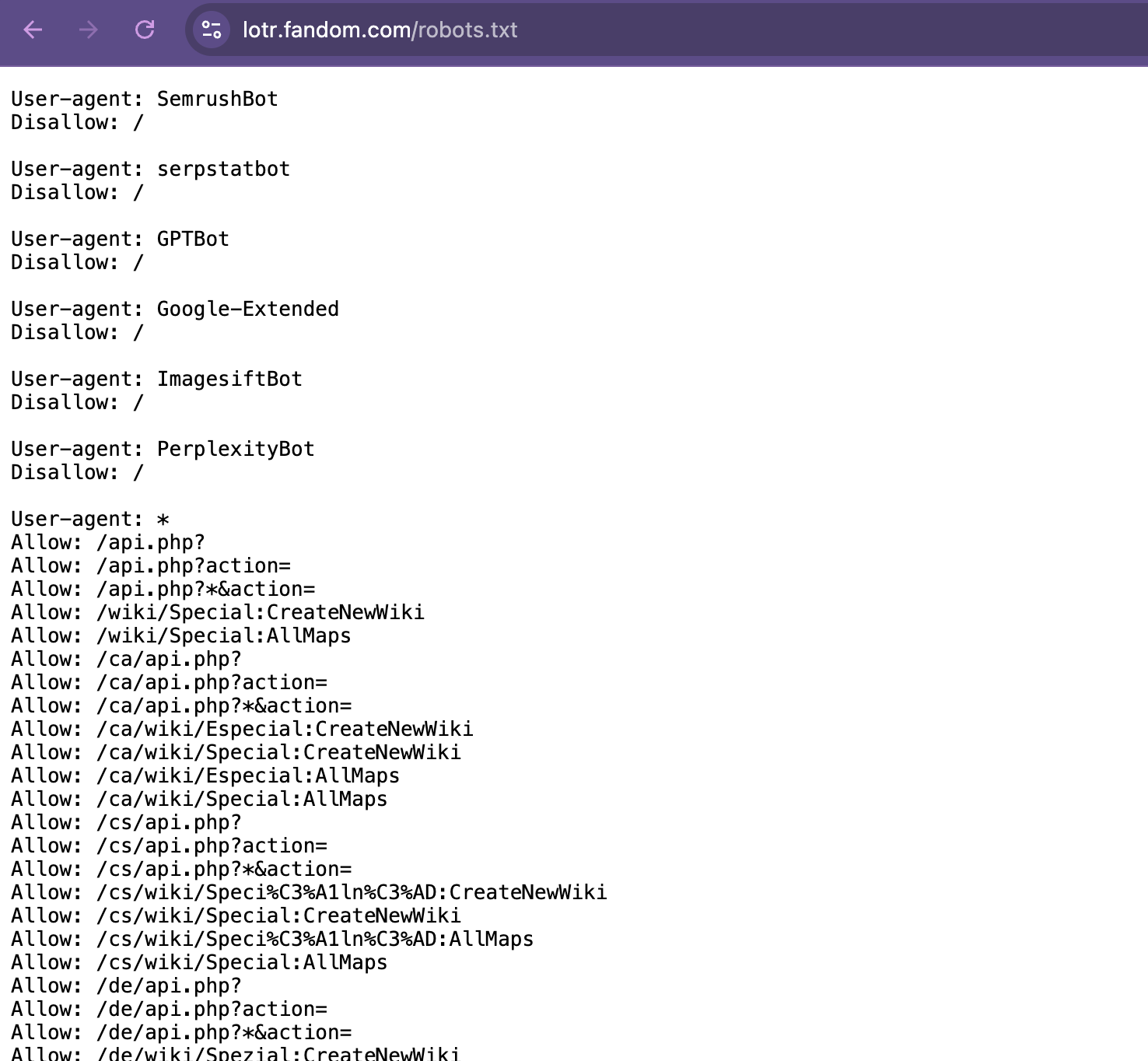
Task: Click the 'User-agent: SemrushBot' line
Action: [x=144, y=99]
